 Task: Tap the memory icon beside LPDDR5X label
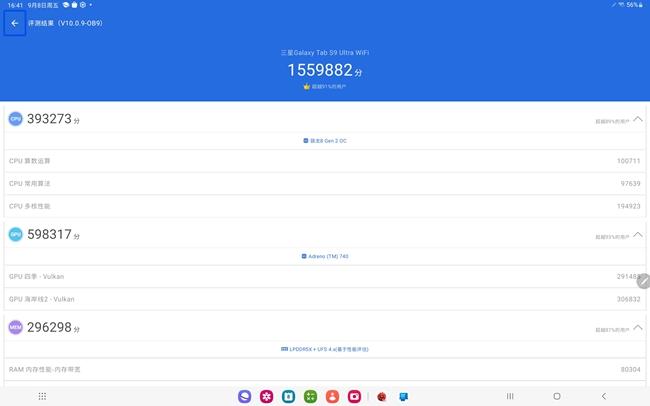(284, 349)
